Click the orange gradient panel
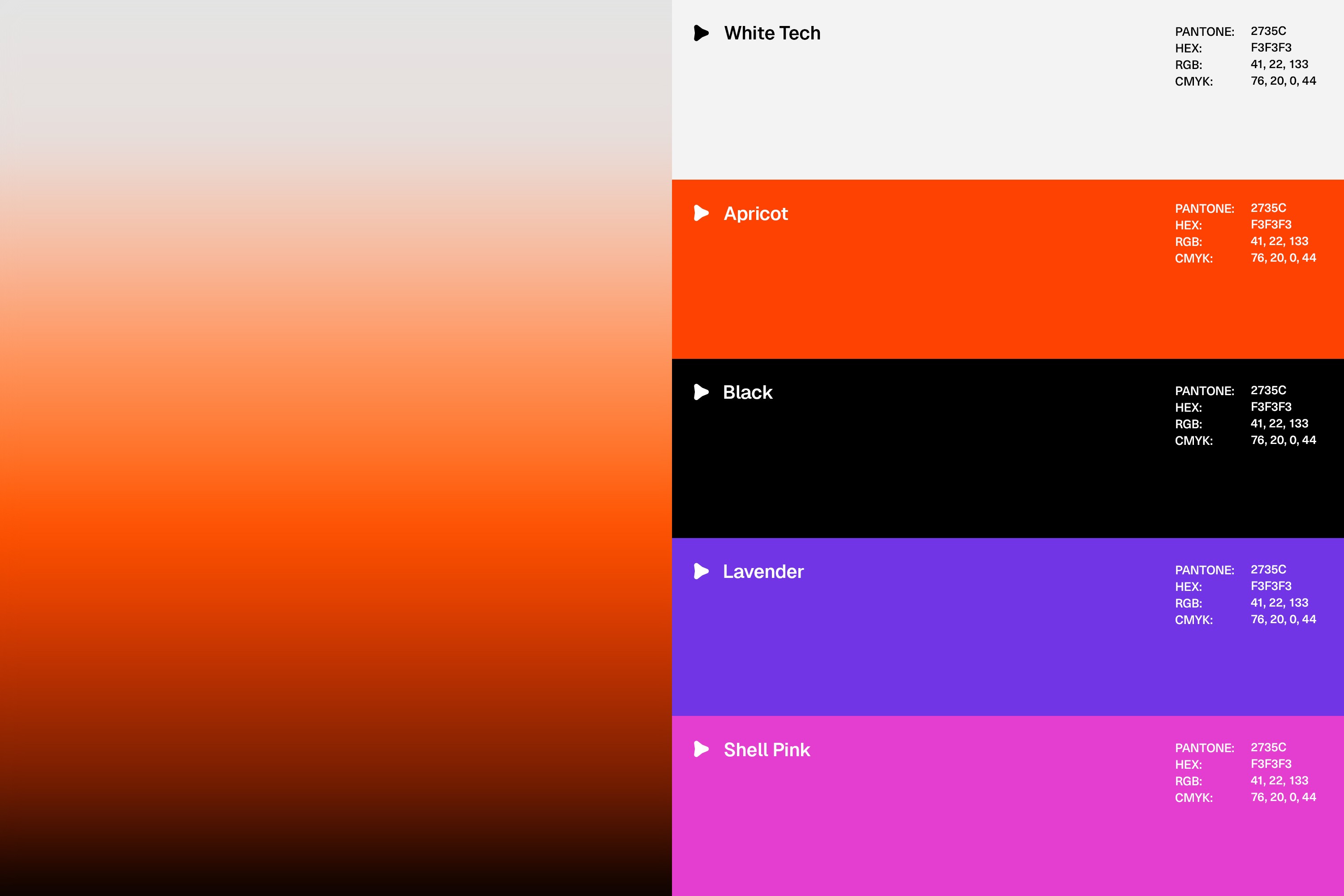This screenshot has height=896, width=1344. pos(336,448)
